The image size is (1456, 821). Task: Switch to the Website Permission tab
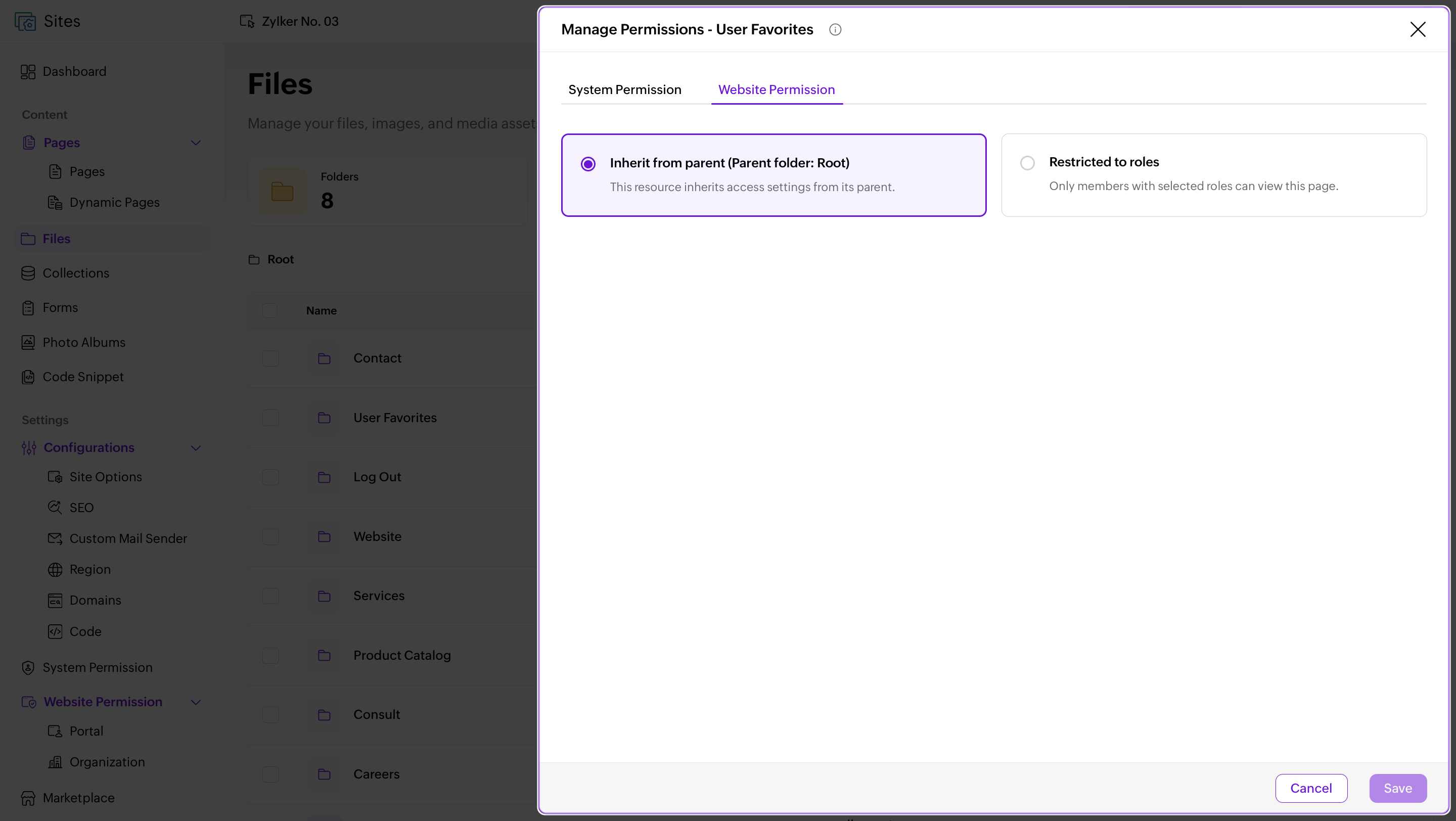coord(776,90)
